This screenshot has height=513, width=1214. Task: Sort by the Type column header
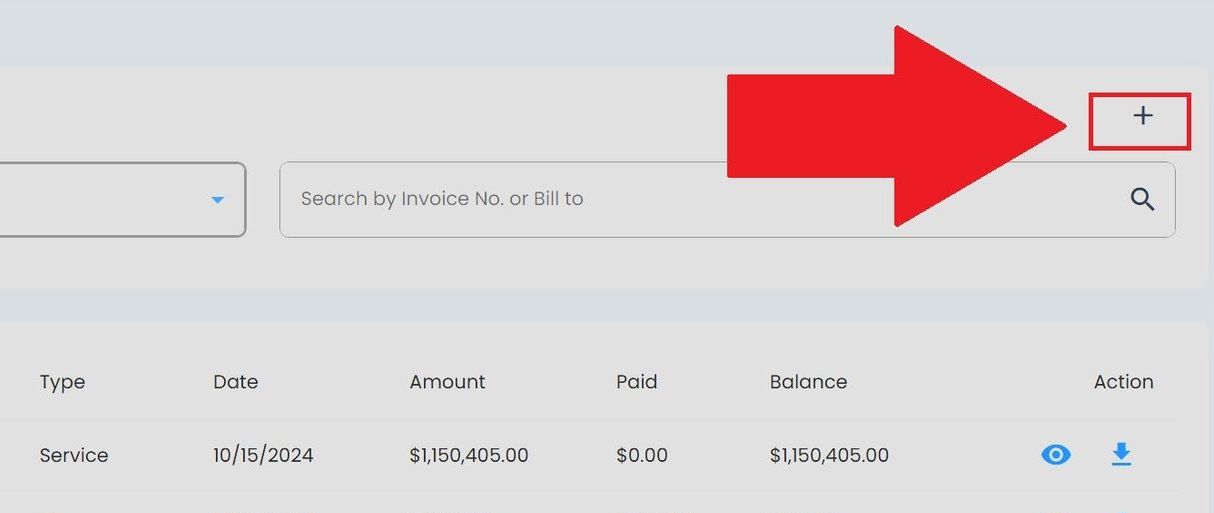[62, 382]
